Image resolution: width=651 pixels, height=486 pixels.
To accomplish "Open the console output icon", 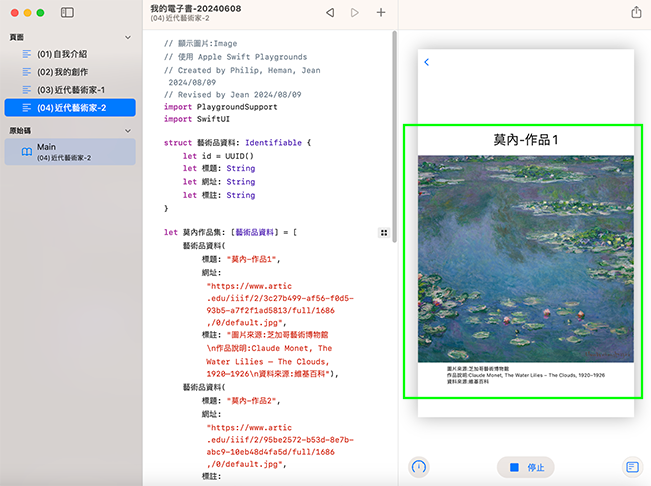I will (x=632, y=467).
